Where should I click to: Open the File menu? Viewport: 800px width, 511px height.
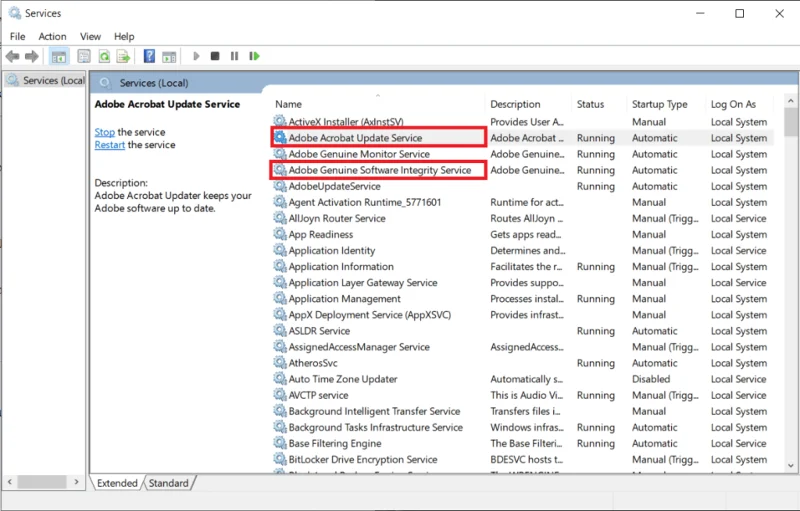coord(17,37)
